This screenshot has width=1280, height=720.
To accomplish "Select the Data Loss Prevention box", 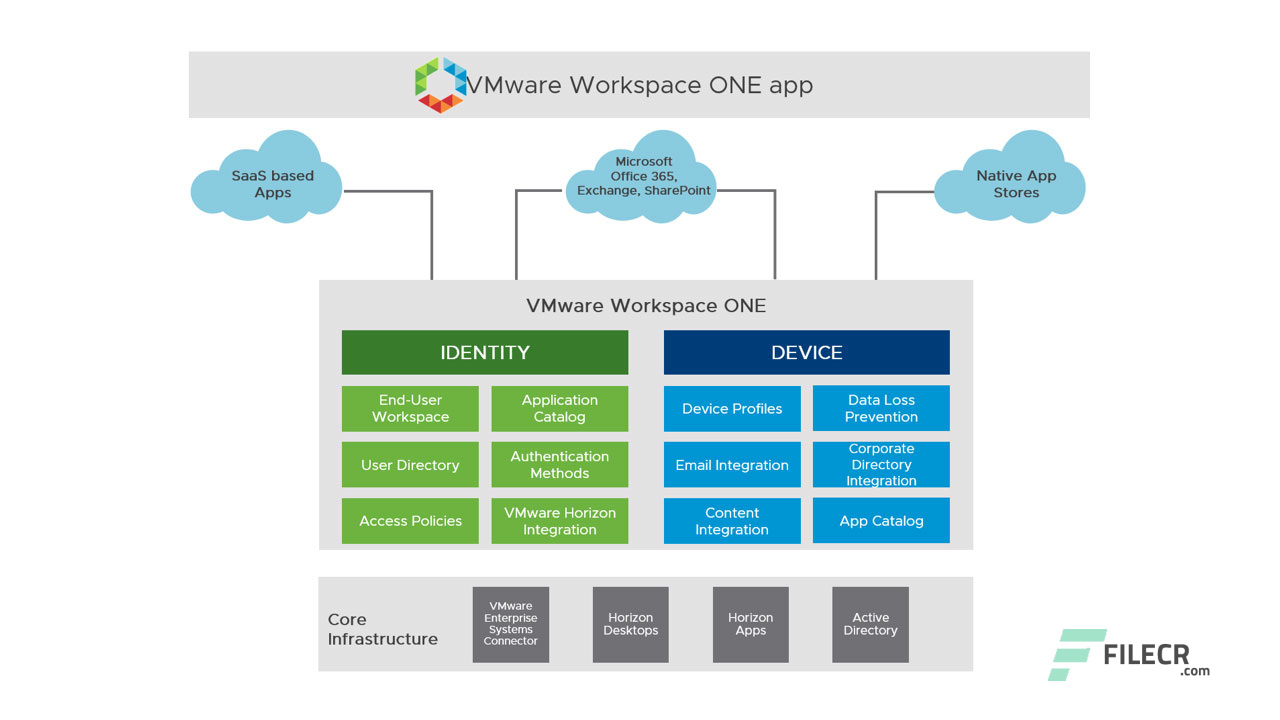I will point(881,409).
